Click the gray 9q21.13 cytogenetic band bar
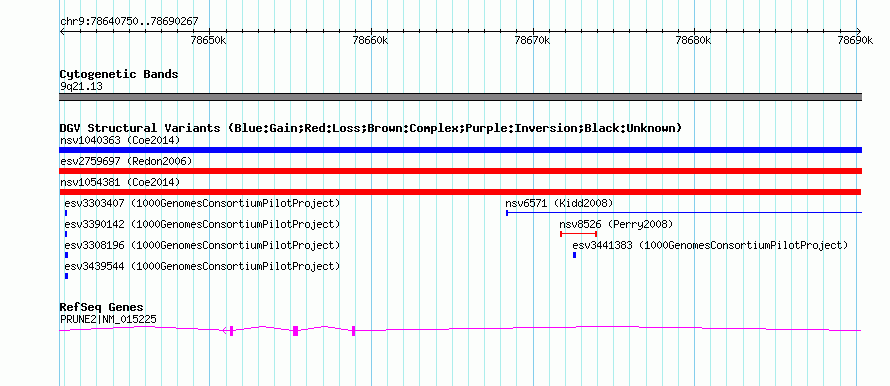The height and width of the screenshot is (386, 890). 460,97
